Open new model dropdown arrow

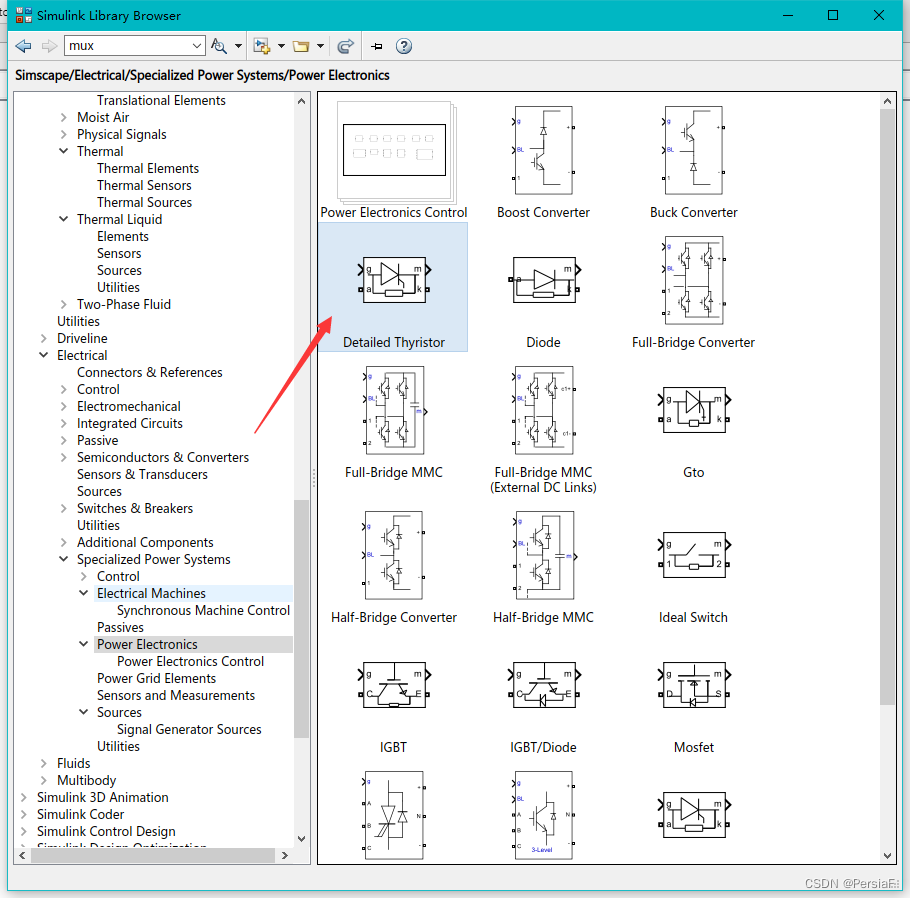[x=281, y=46]
